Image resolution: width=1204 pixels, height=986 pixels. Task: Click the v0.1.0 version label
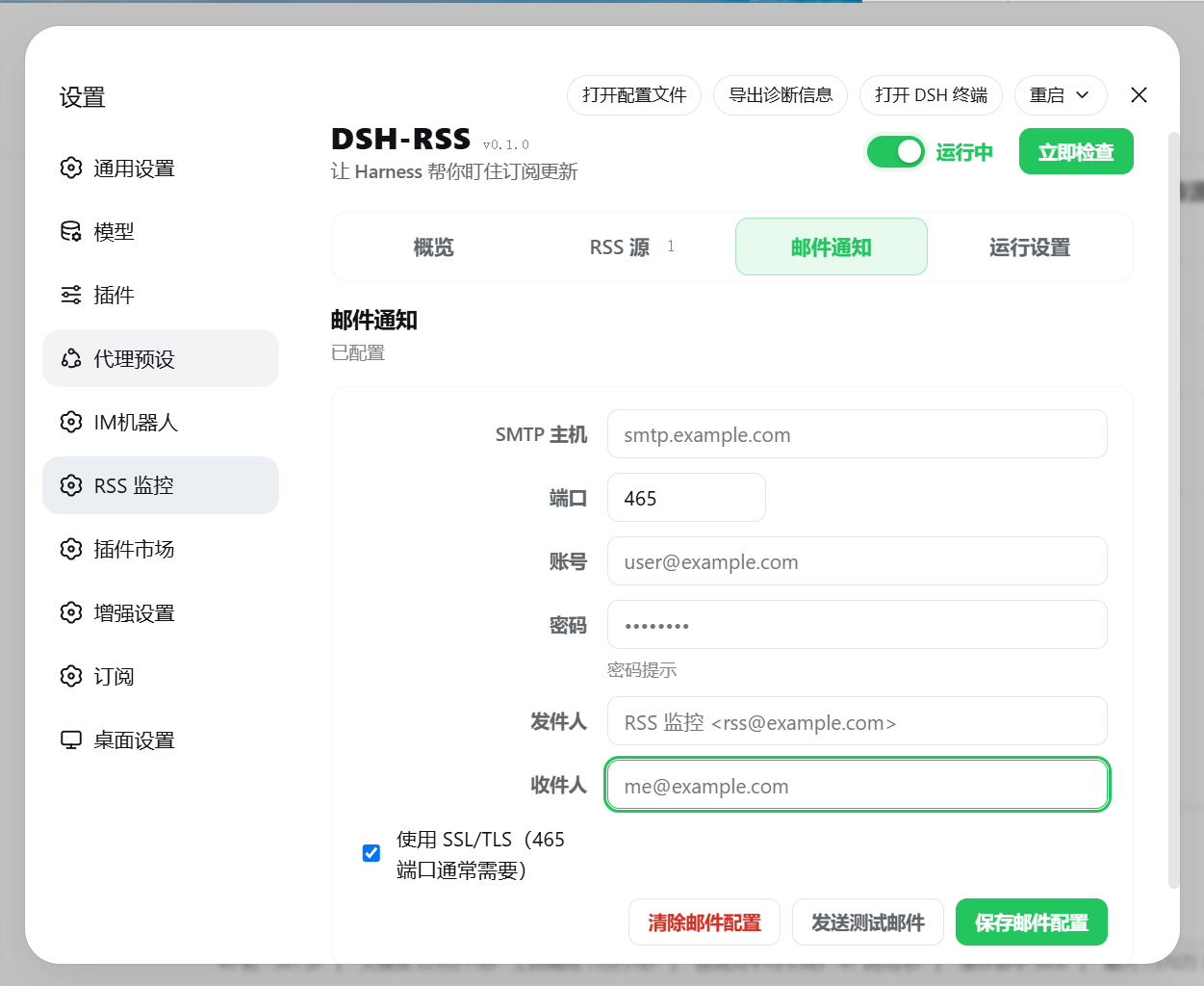[x=506, y=145]
